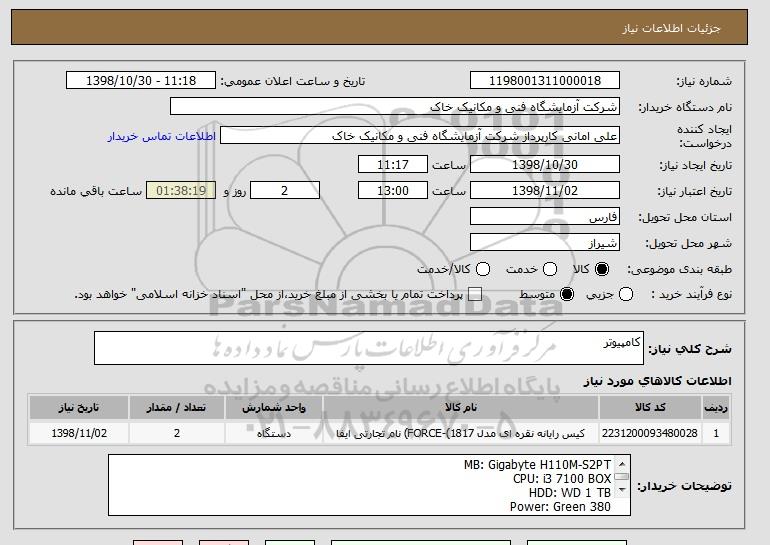
Task: Tick the اسناد خزانه اسلامی payment checkbox
Action: (474, 294)
